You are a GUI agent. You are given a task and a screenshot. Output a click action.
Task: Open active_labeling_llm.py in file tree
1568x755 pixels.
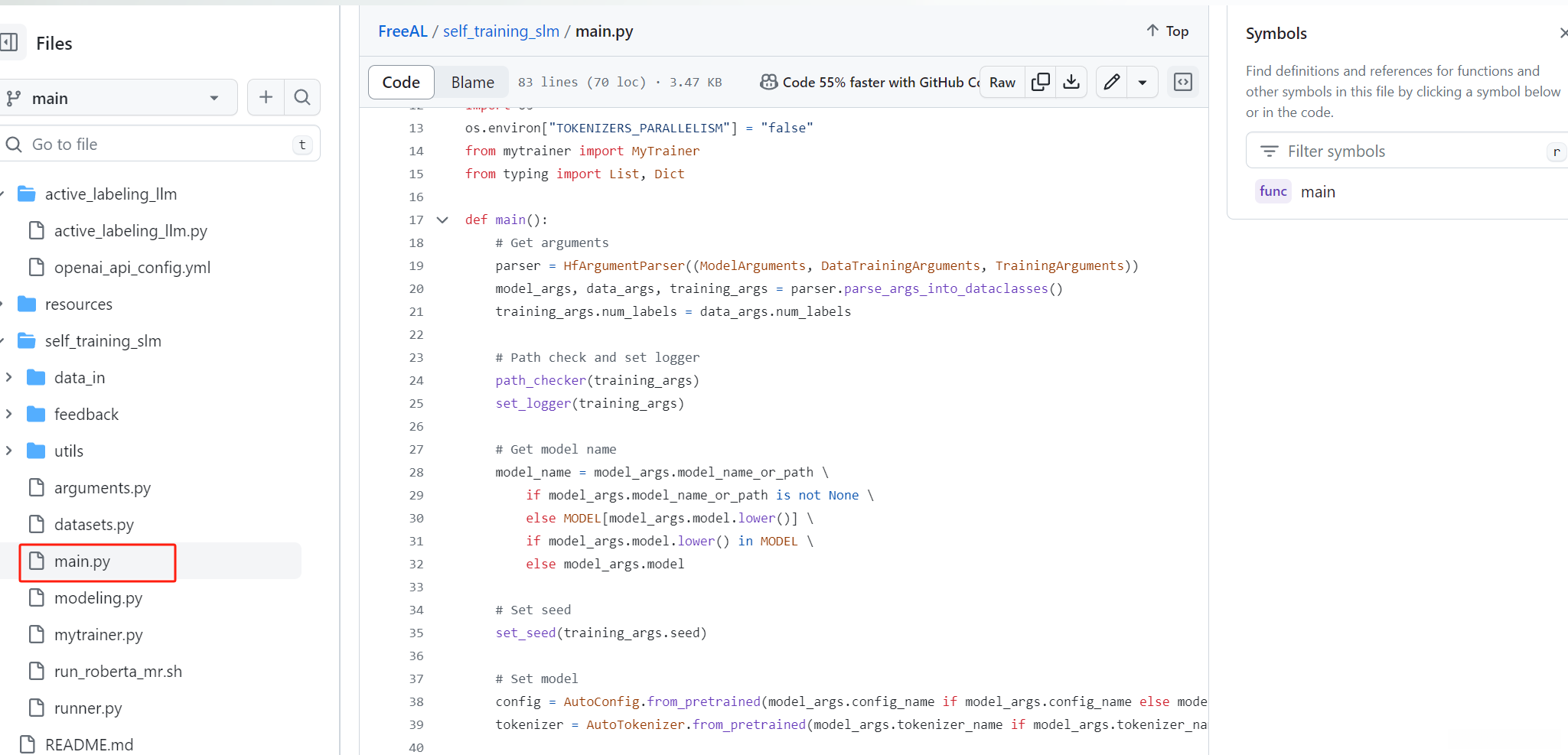[x=131, y=230]
